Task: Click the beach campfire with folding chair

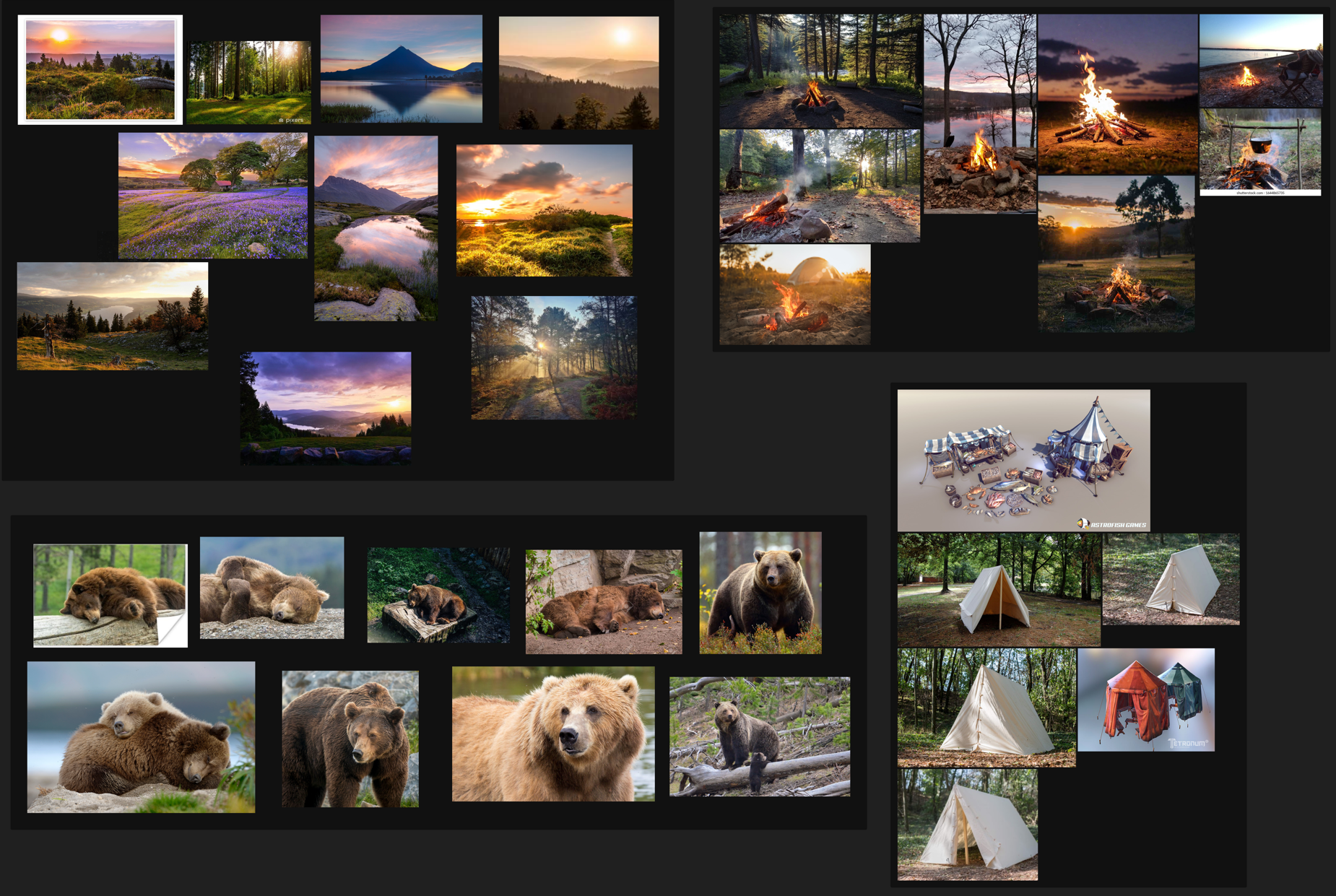Action: tap(1260, 61)
